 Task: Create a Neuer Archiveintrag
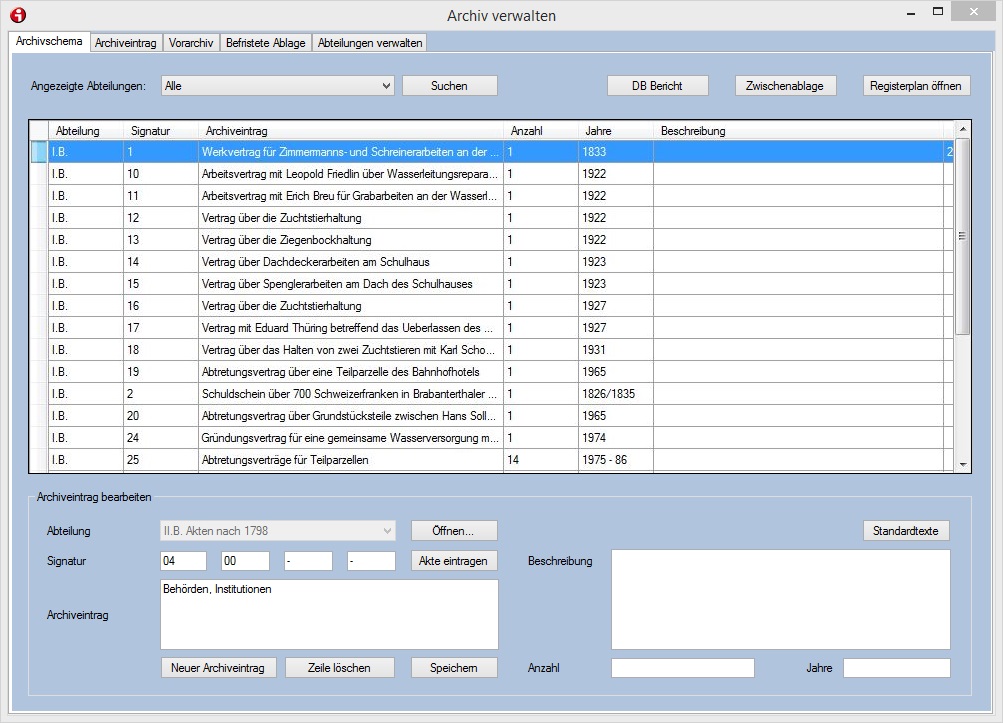217,668
